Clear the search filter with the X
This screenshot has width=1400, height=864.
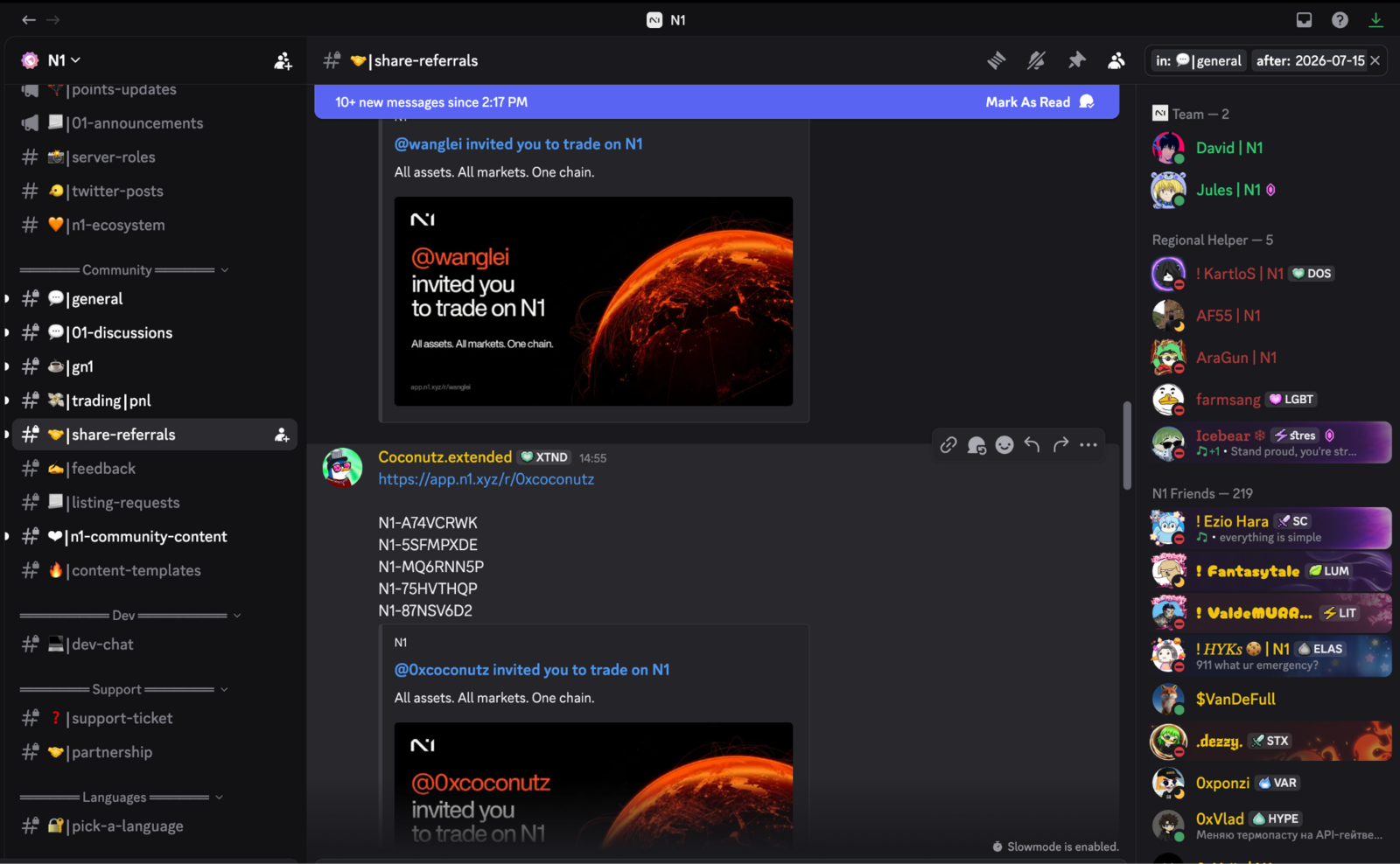1375,60
